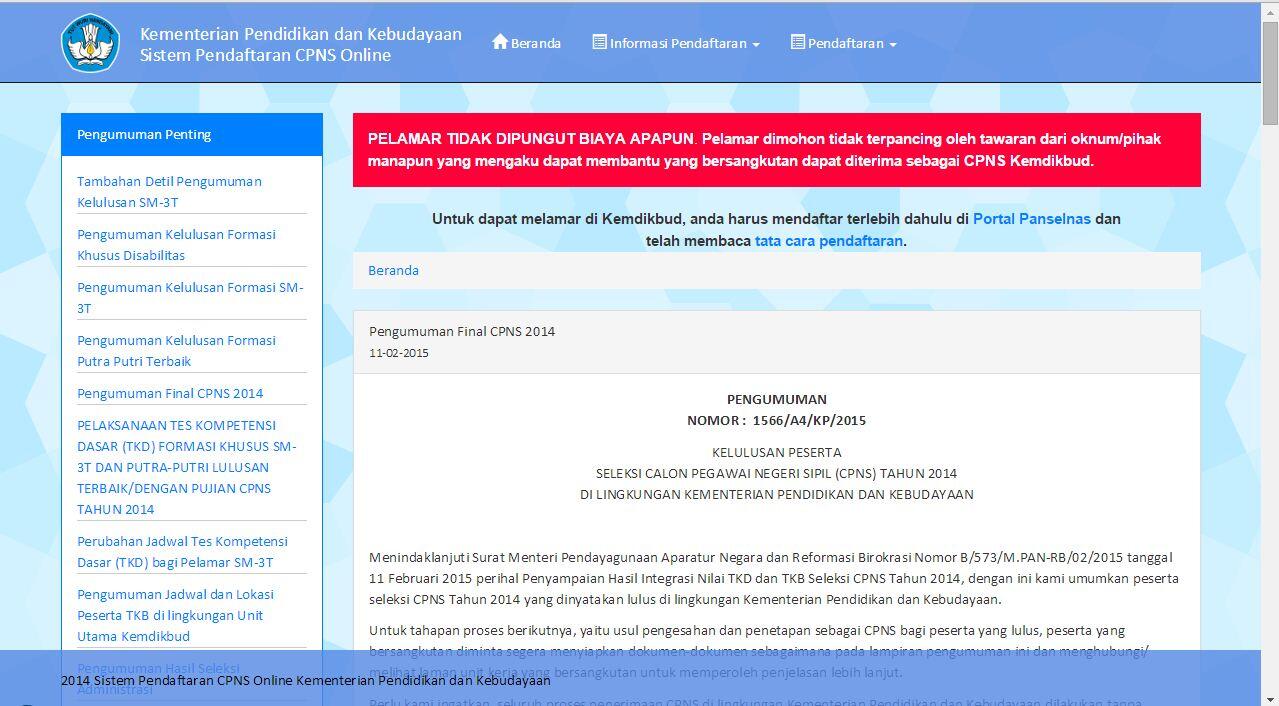Open Perubahan Jadwal Tes Kompetensi Dasar link
This screenshot has height=706, width=1279.
tap(182, 552)
